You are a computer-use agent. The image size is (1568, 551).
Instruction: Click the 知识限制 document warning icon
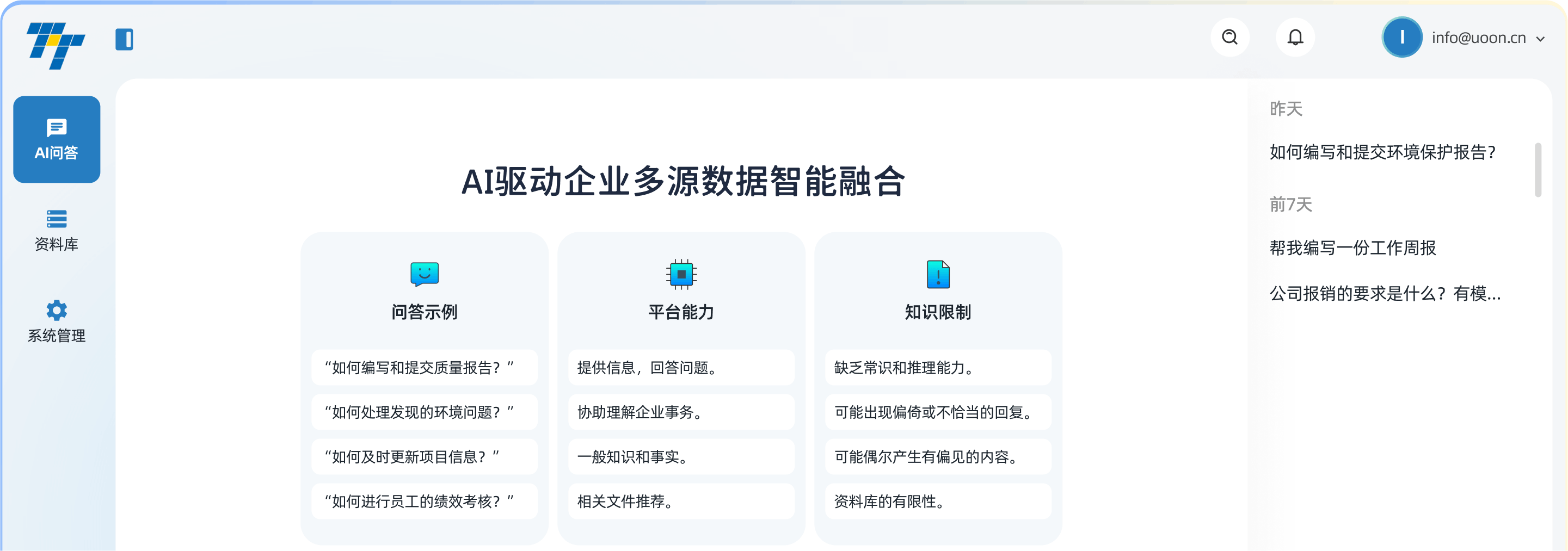(937, 274)
